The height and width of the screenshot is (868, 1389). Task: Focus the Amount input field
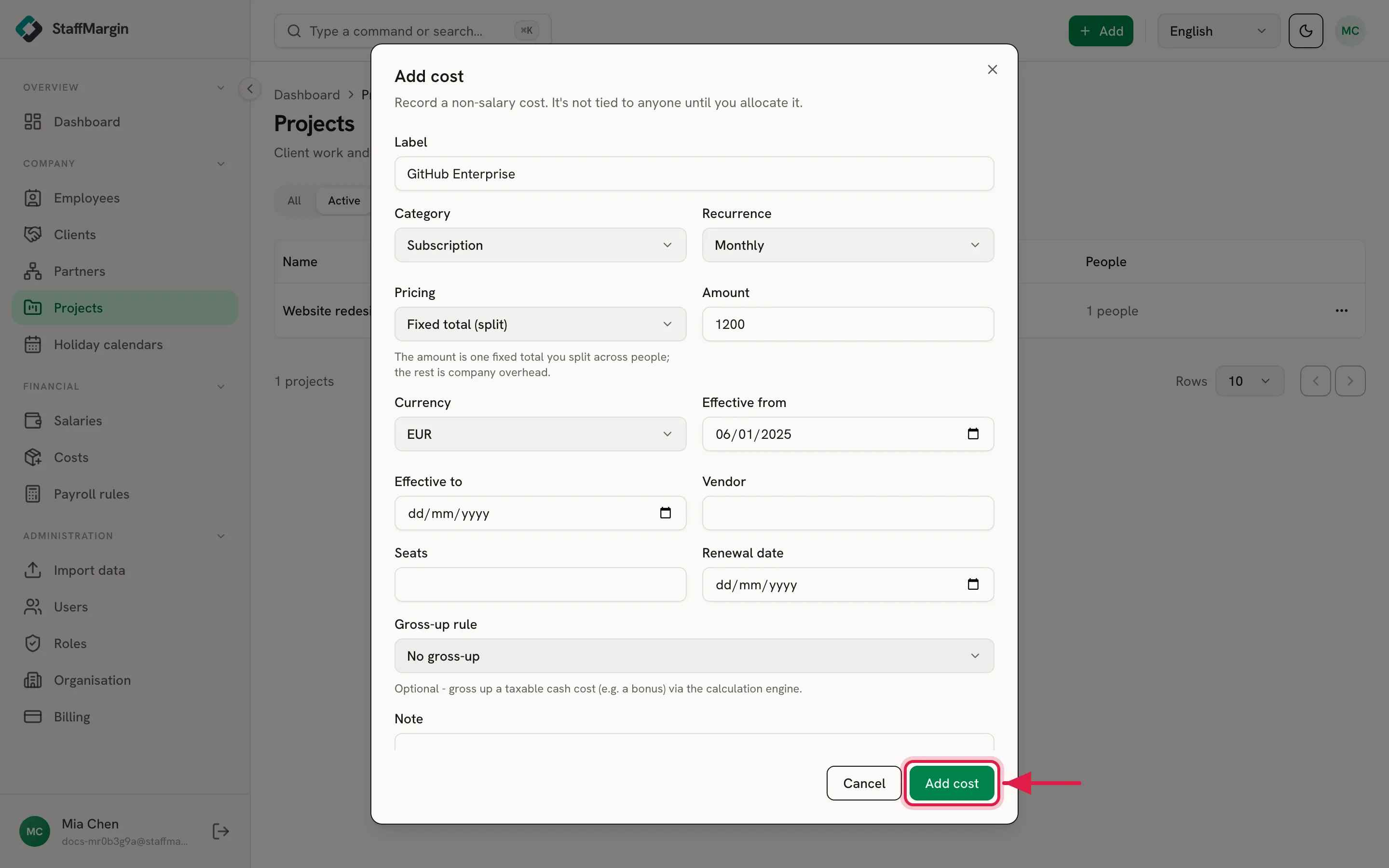click(x=848, y=325)
